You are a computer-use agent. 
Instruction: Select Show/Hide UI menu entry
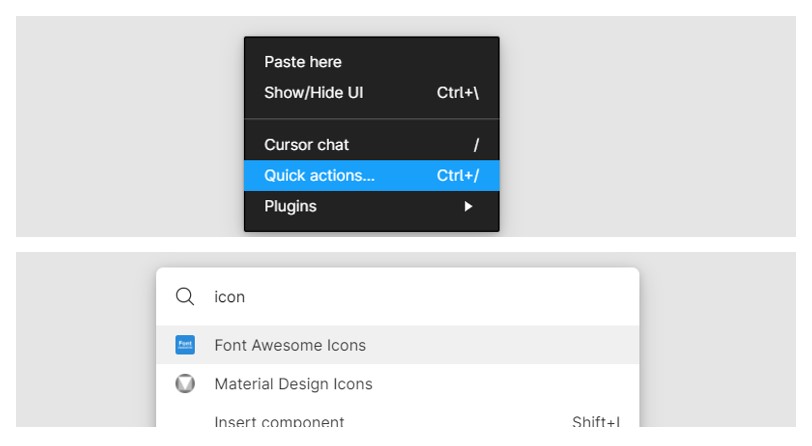pos(314,93)
